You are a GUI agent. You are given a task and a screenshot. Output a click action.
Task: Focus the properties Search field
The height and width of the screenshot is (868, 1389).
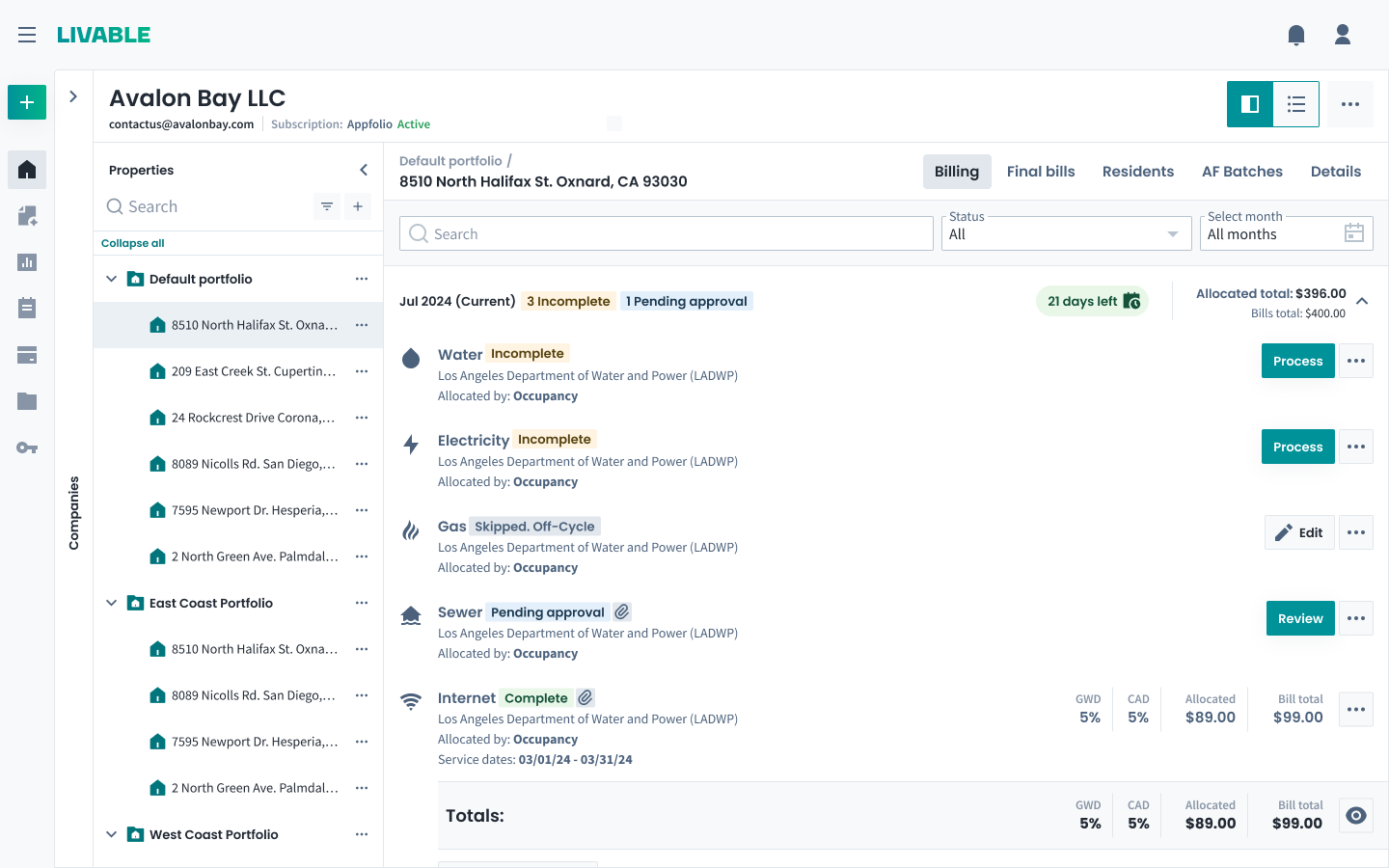click(207, 206)
